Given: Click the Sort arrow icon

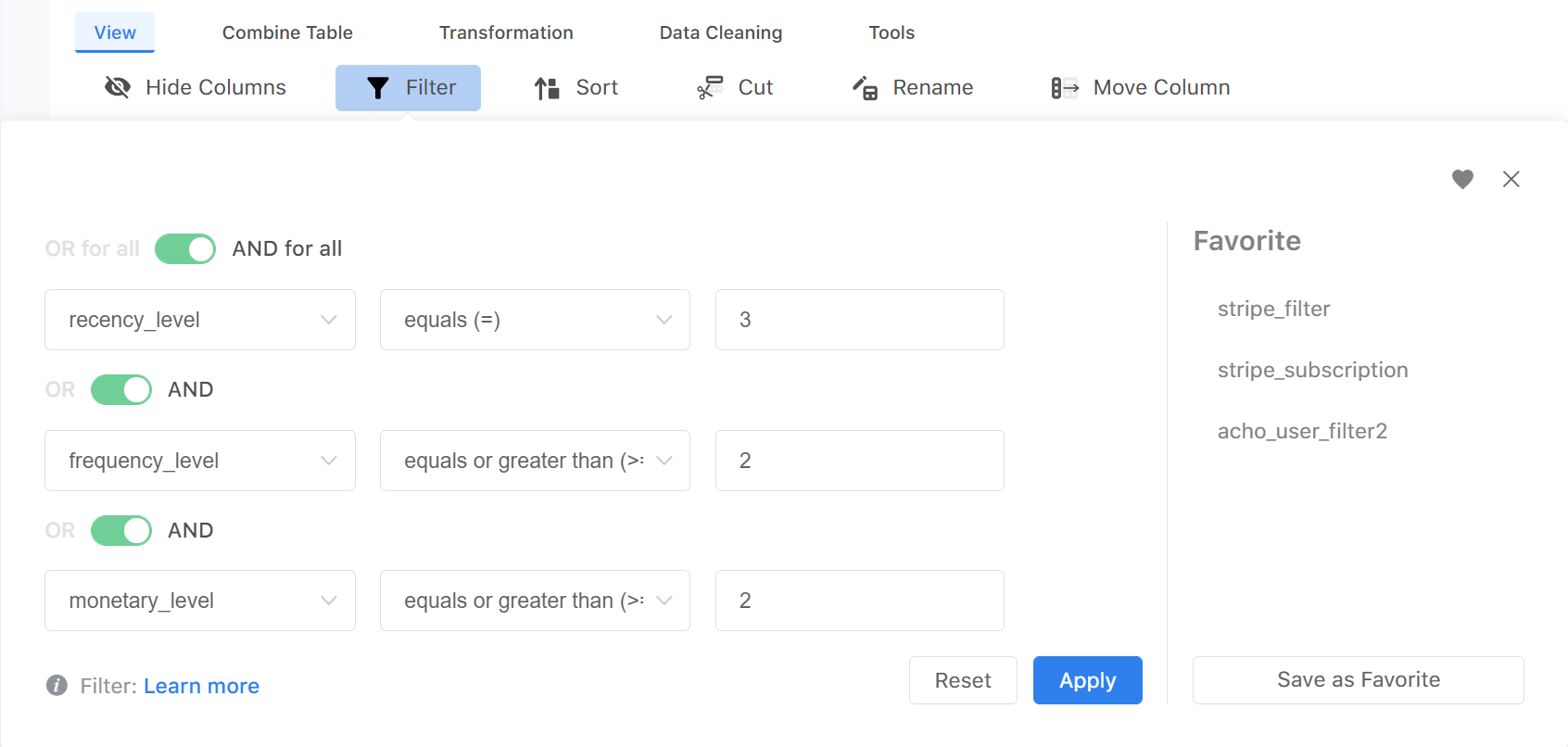Looking at the screenshot, I should click(x=547, y=88).
